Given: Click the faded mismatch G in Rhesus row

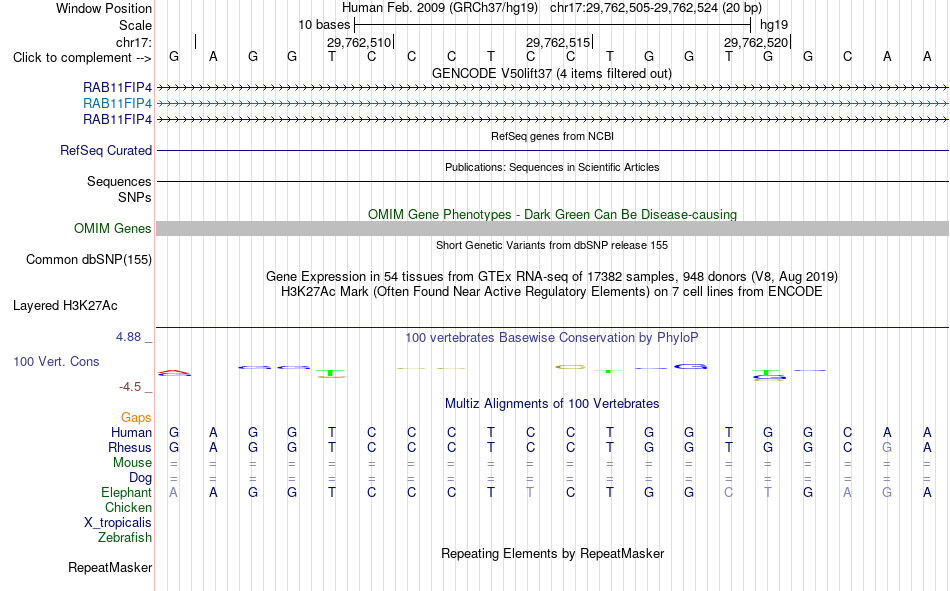Looking at the screenshot, I should (x=887, y=447).
